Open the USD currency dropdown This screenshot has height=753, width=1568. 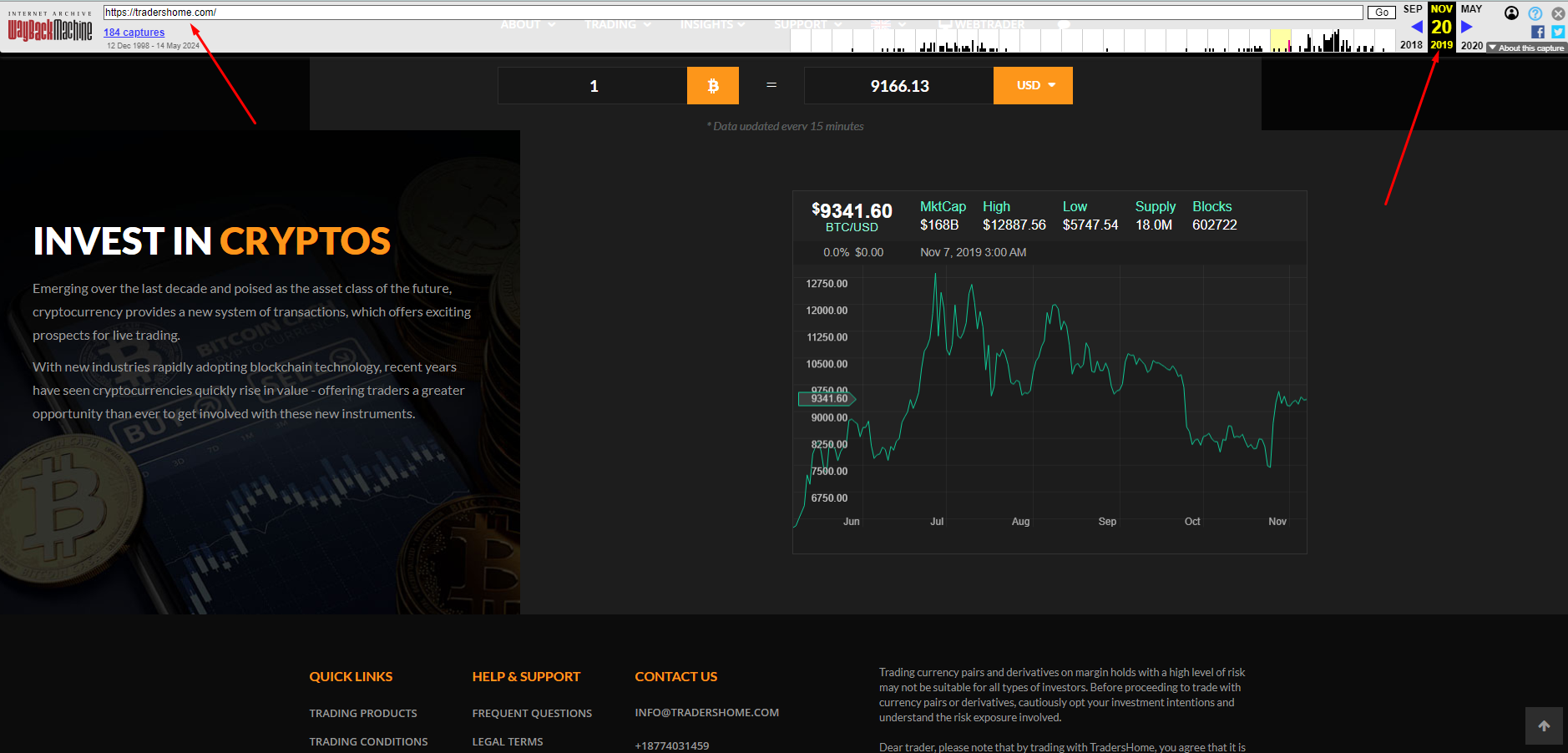1033,86
